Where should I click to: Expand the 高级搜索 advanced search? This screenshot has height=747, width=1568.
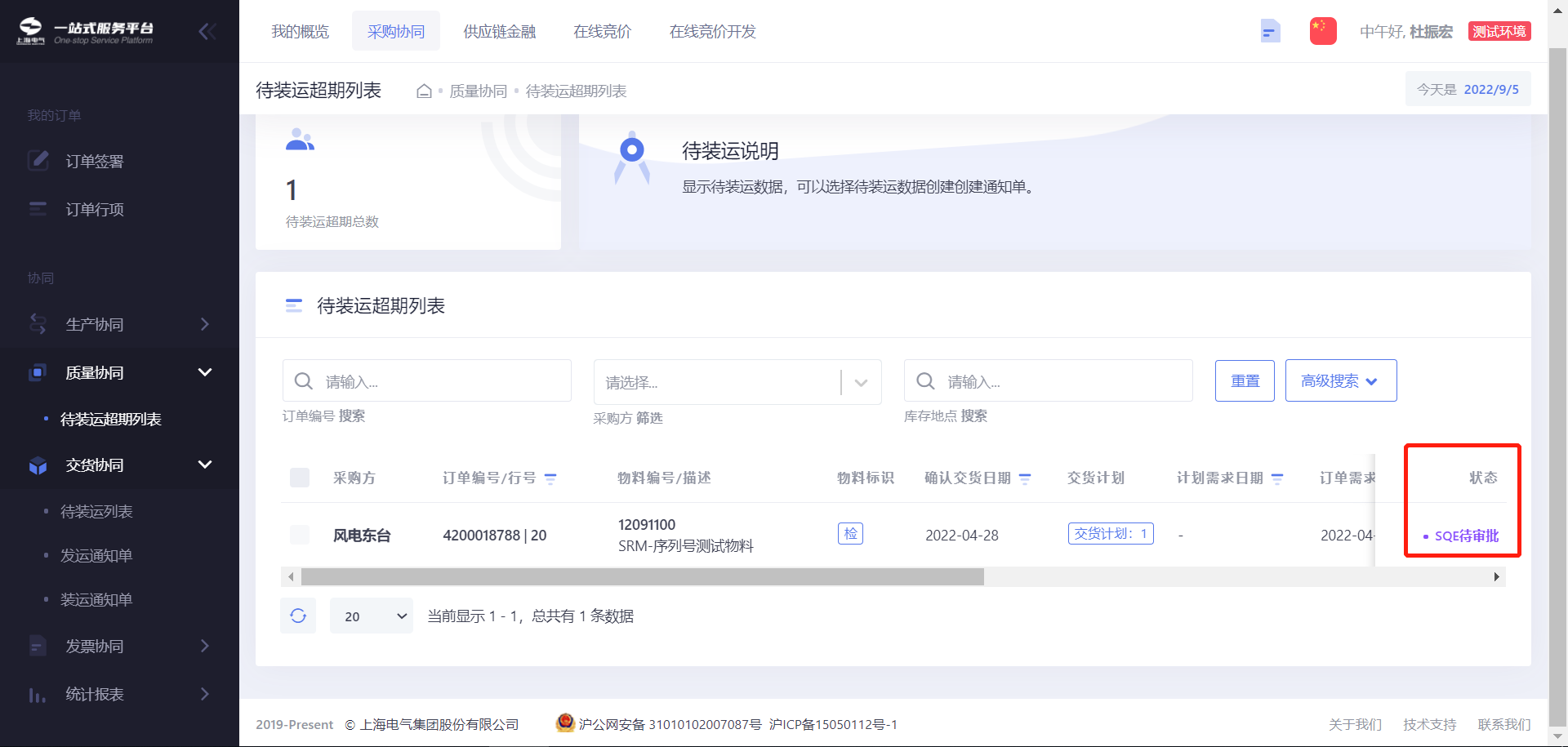point(1340,380)
